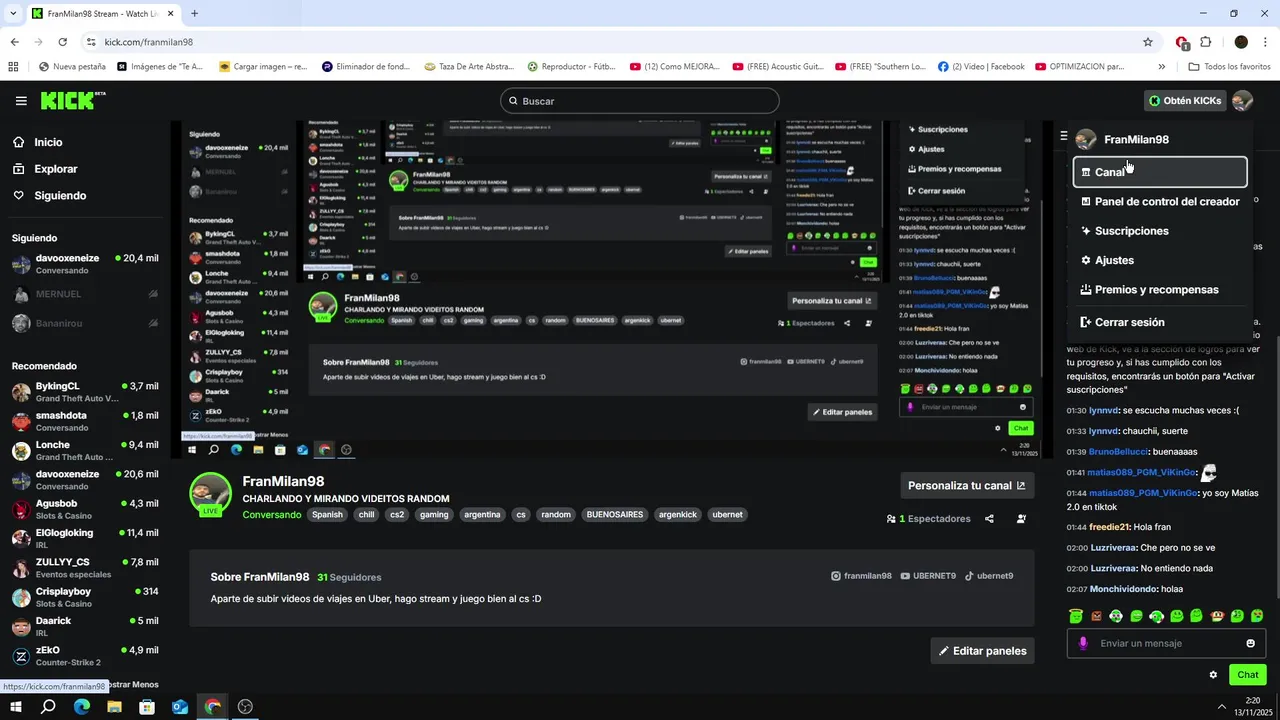The image size is (1280, 720).
Task: Click Personaliza tu canal under the video
Action: click(967, 486)
